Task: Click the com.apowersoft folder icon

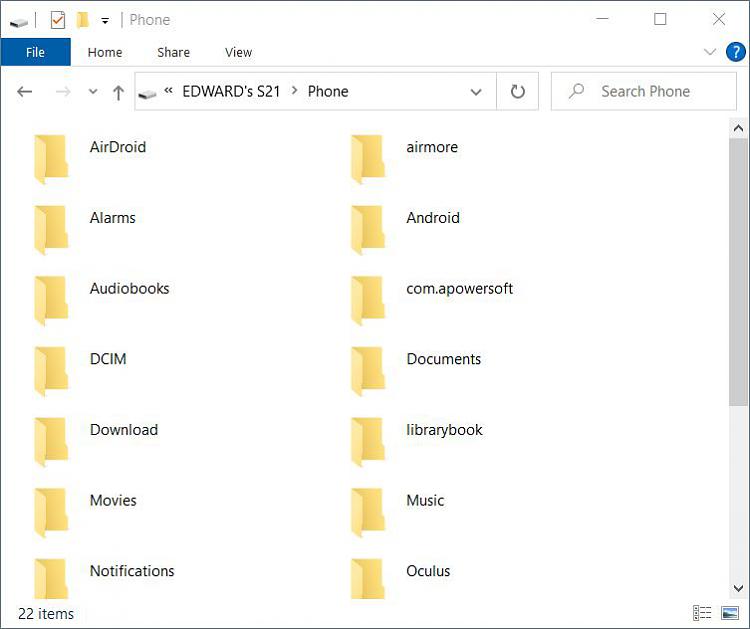Action: pos(368,300)
